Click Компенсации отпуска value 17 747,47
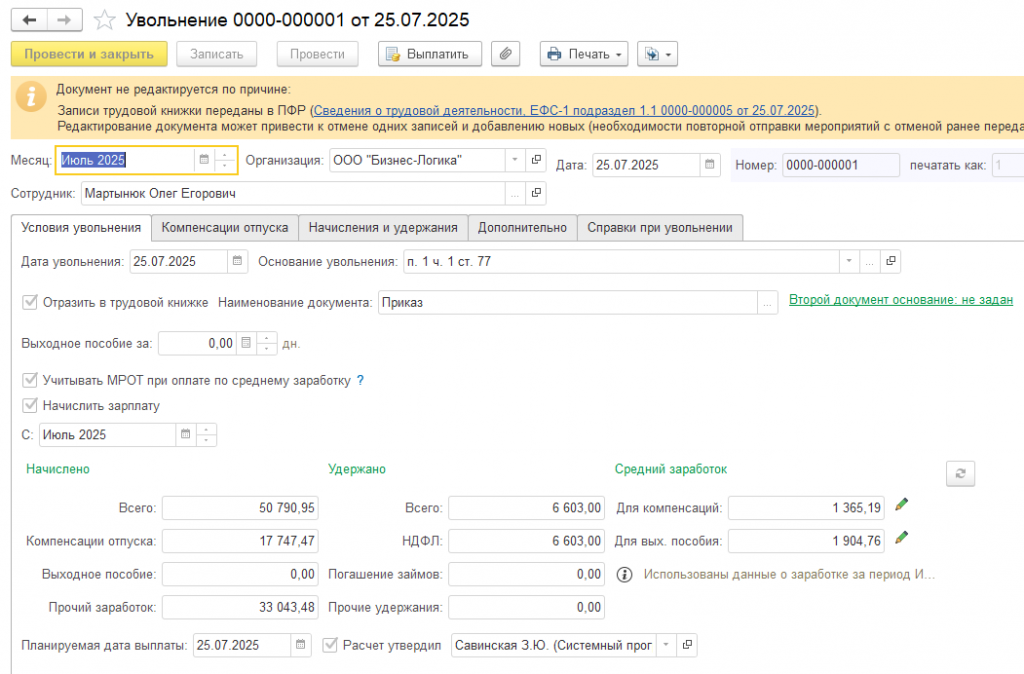This screenshot has width=1024, height=674. pyautogui.click(x=240, y=541)
